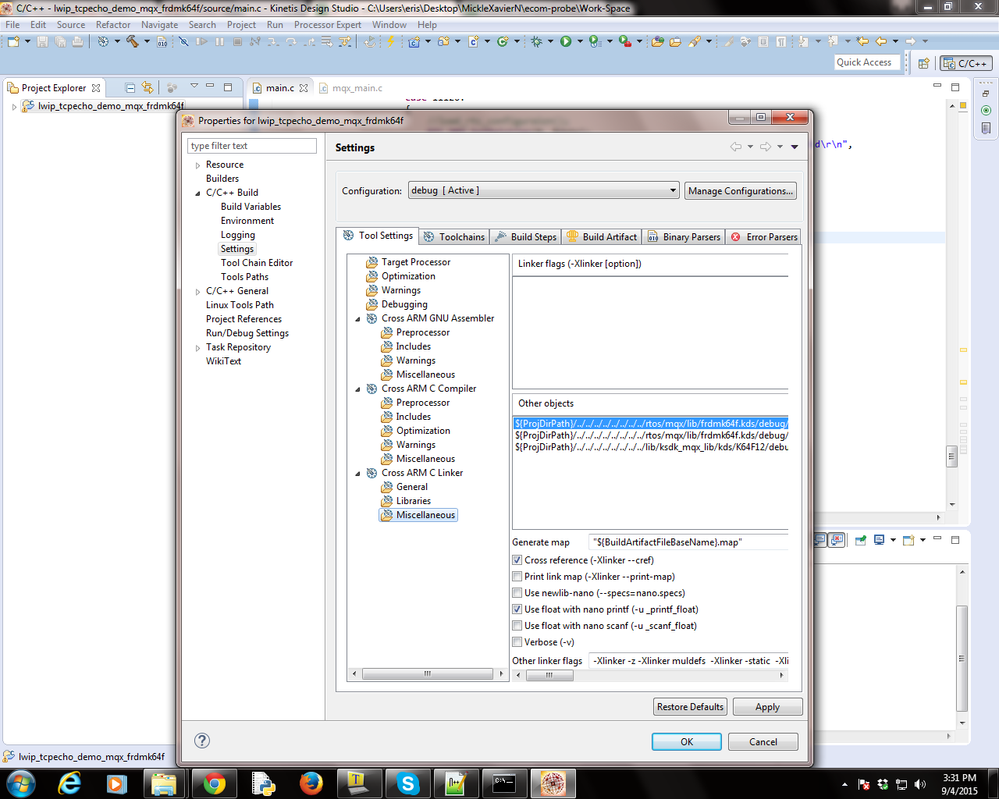Viewport: 999px width, 799px height.
Task: Select Libraries under Cross ARM C Linker
Action: [x=413, y=501]
